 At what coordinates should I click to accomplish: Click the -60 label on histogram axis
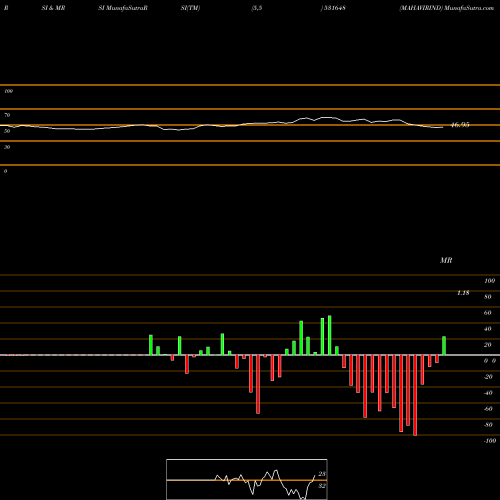tap(488, 409)
